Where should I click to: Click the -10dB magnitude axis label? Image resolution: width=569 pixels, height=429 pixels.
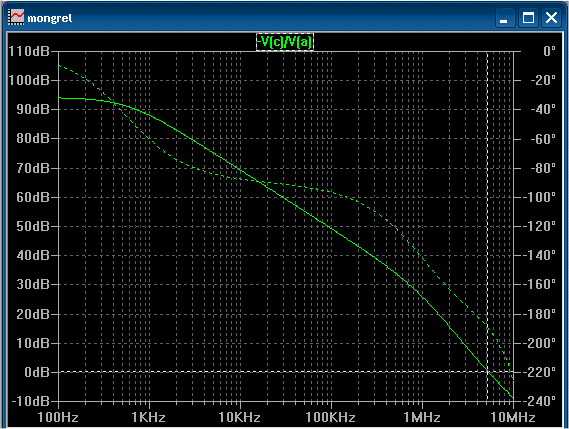pyautogui.click(x=30, y=401)
